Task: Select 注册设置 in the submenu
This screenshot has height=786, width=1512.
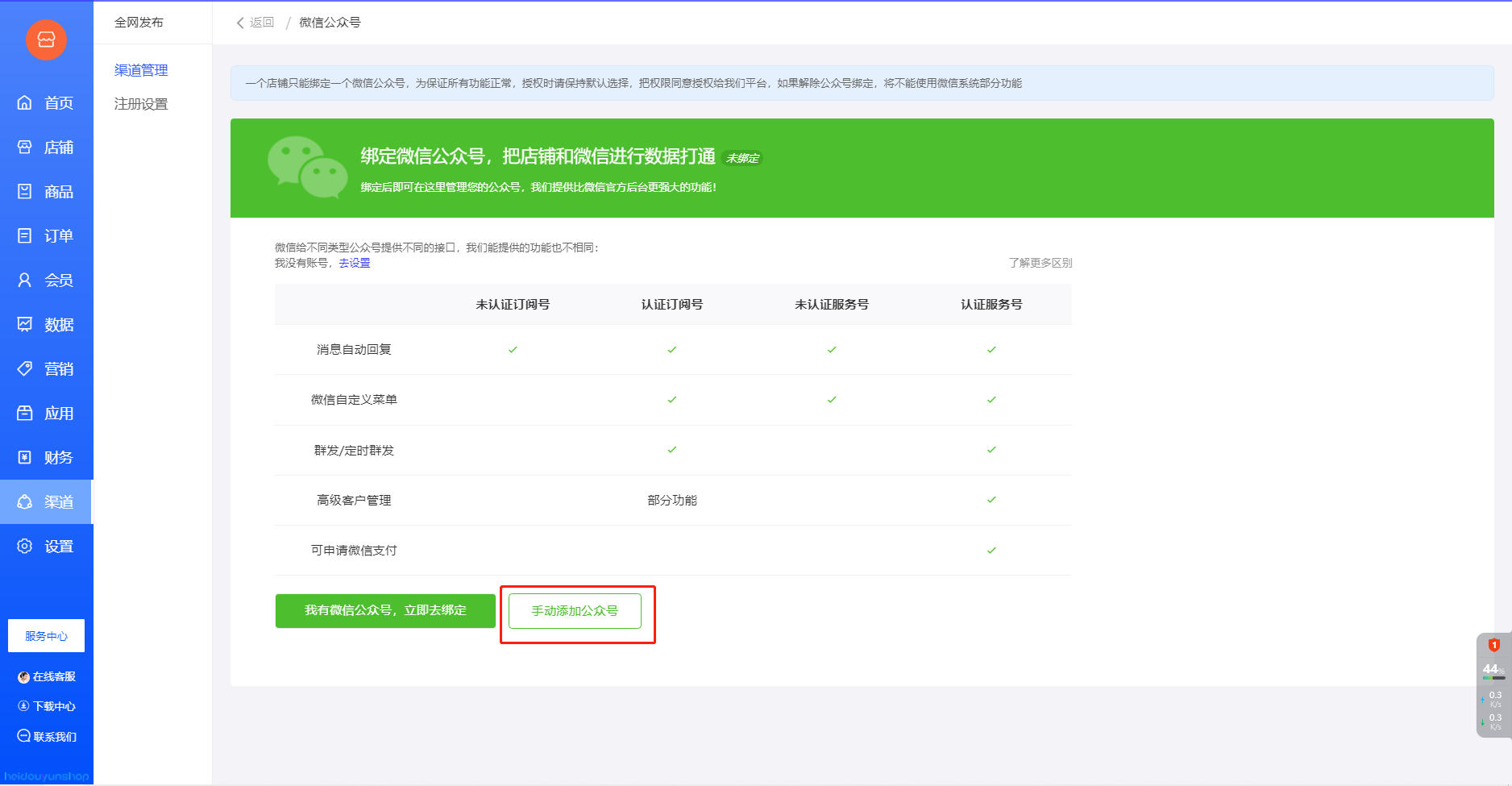Action: coord(141,104)
